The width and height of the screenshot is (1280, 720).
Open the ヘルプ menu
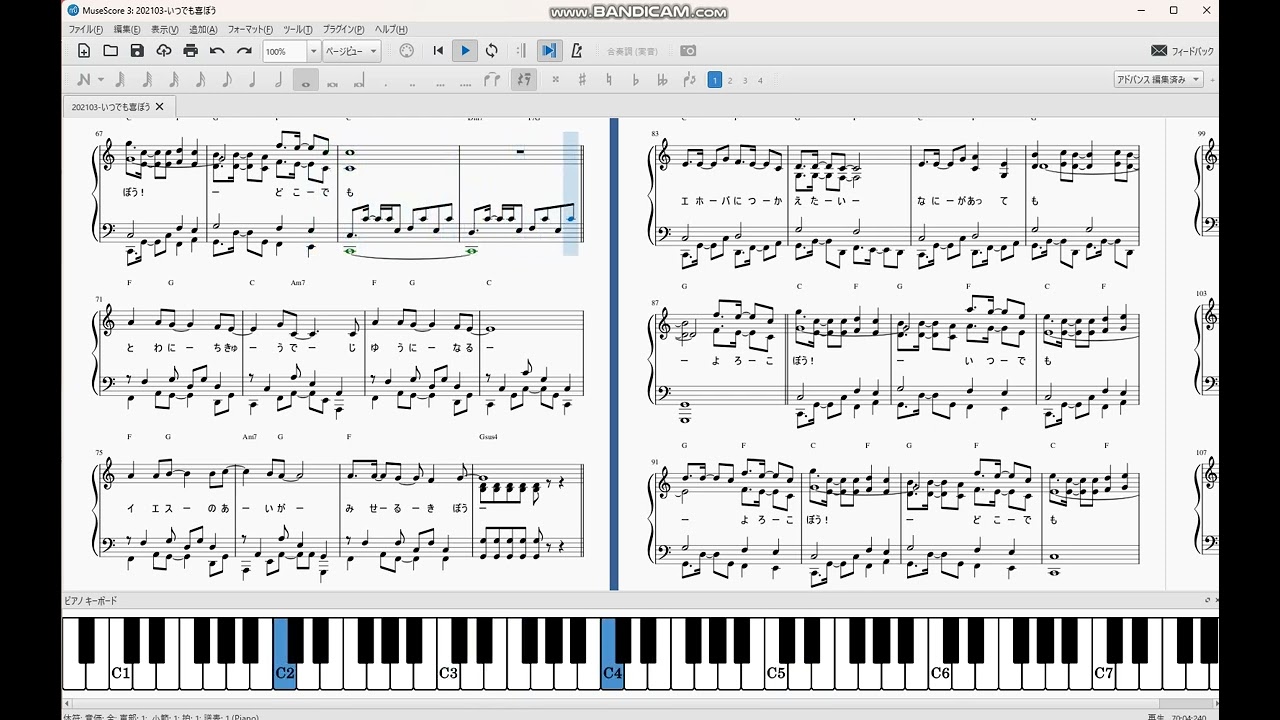390,30
